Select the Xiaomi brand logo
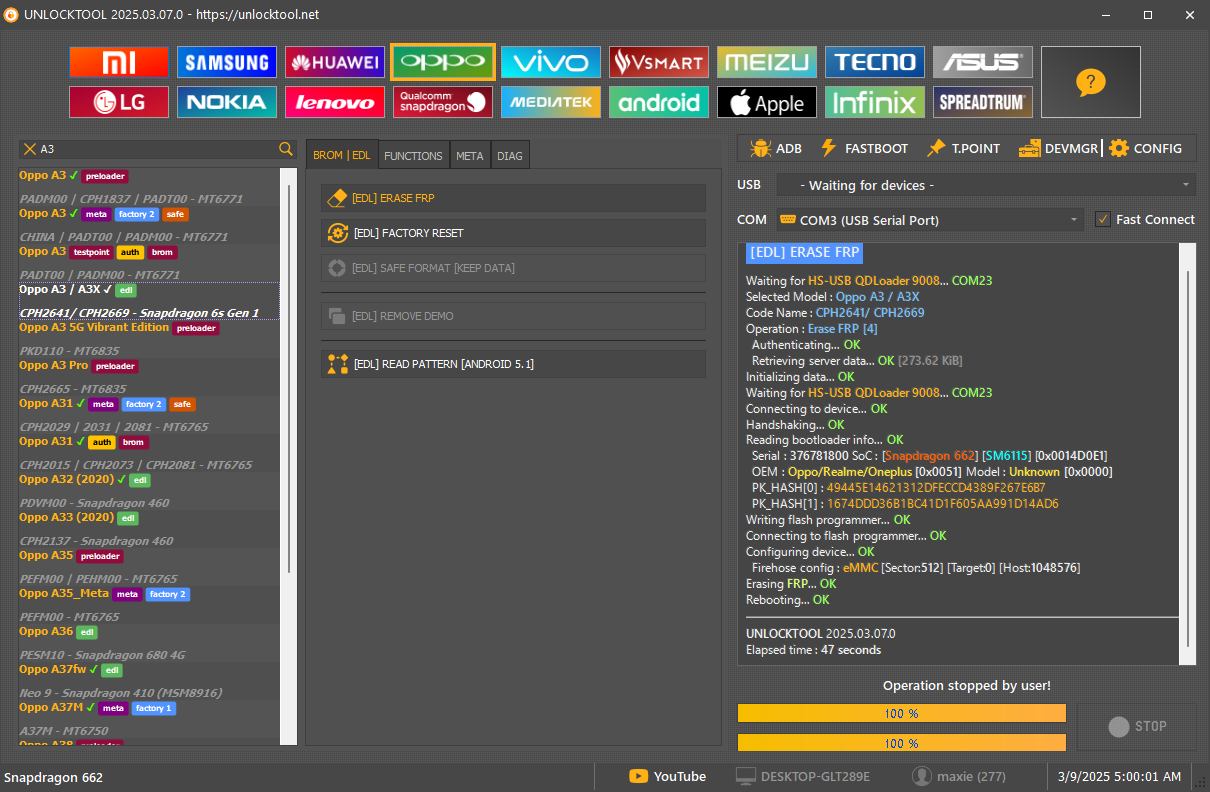The image size is (1210, 792). pyautogui.click(x=119, y=62)
